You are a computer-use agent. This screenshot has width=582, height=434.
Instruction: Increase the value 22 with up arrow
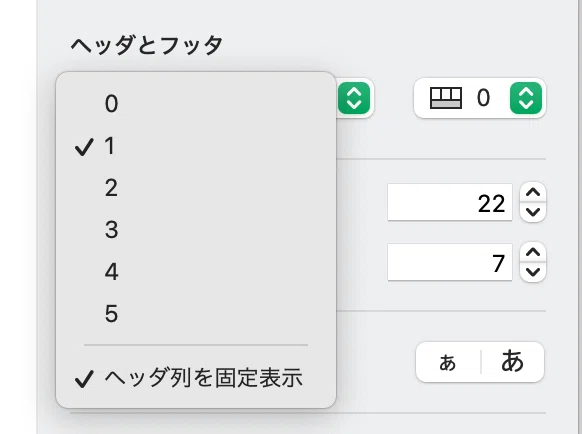(x=533, y=192)
